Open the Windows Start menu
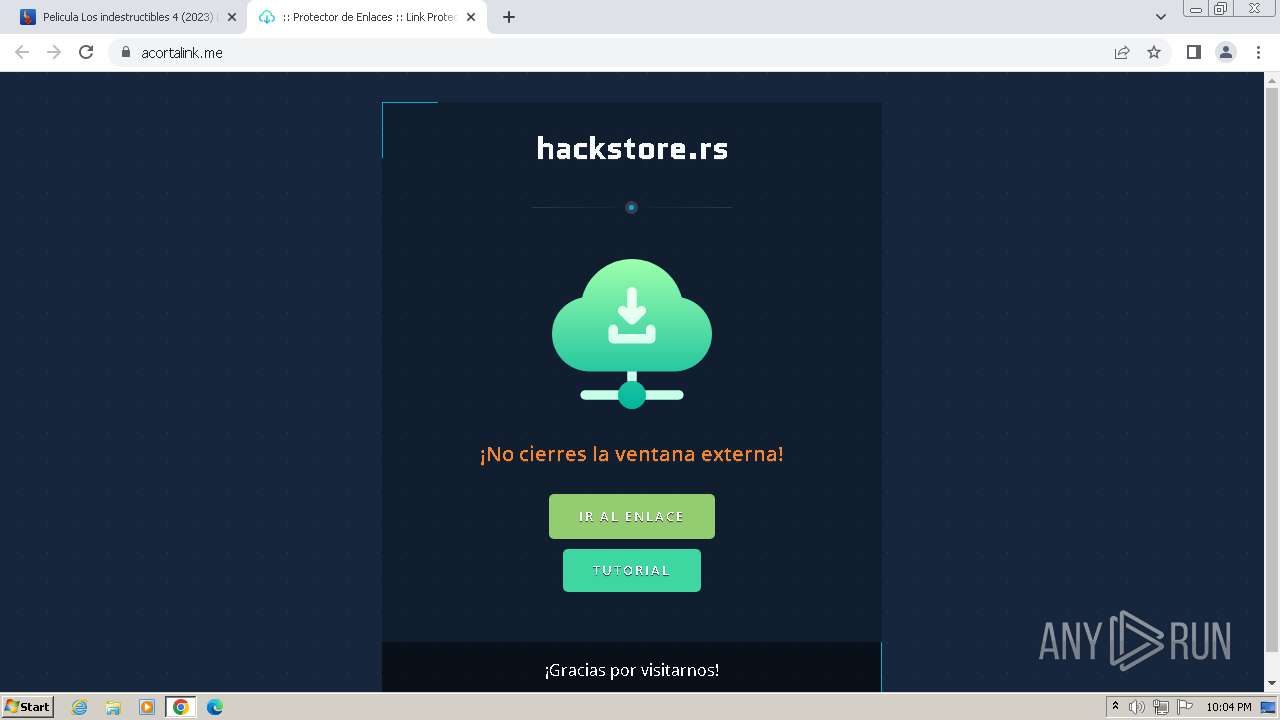1280x720 pixels. click(x=28, y=706)
